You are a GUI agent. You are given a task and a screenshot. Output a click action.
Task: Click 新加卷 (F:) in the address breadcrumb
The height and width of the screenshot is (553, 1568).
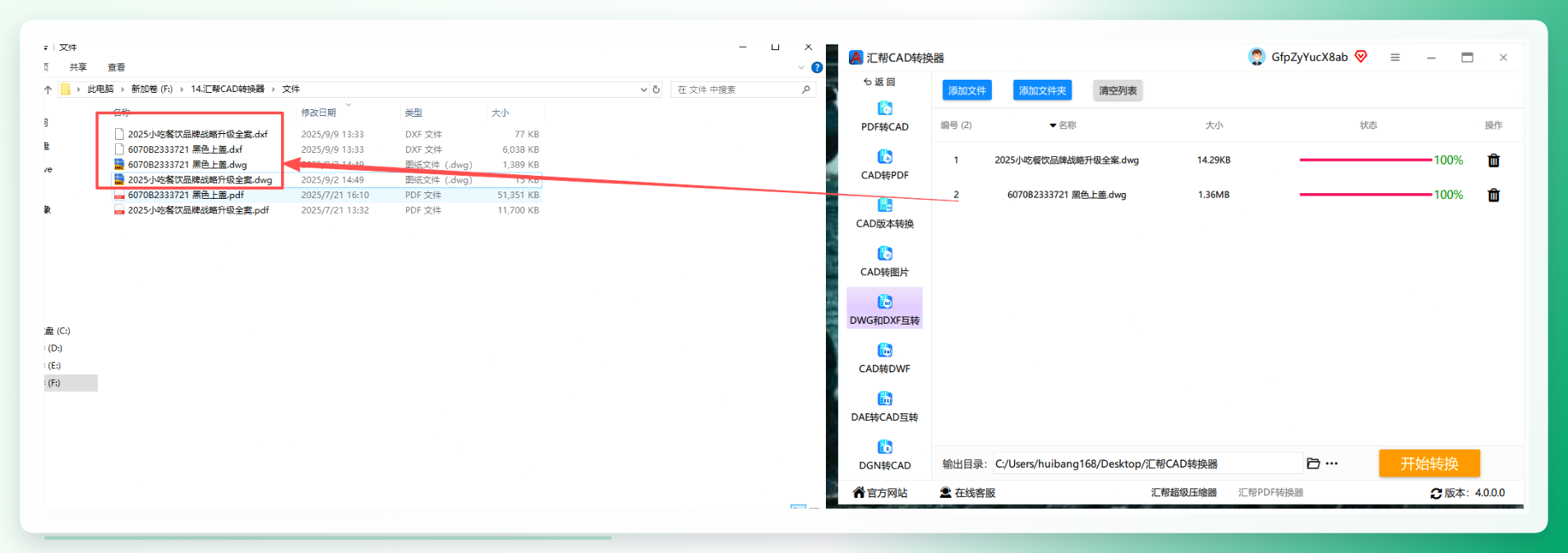click(152, 89)
